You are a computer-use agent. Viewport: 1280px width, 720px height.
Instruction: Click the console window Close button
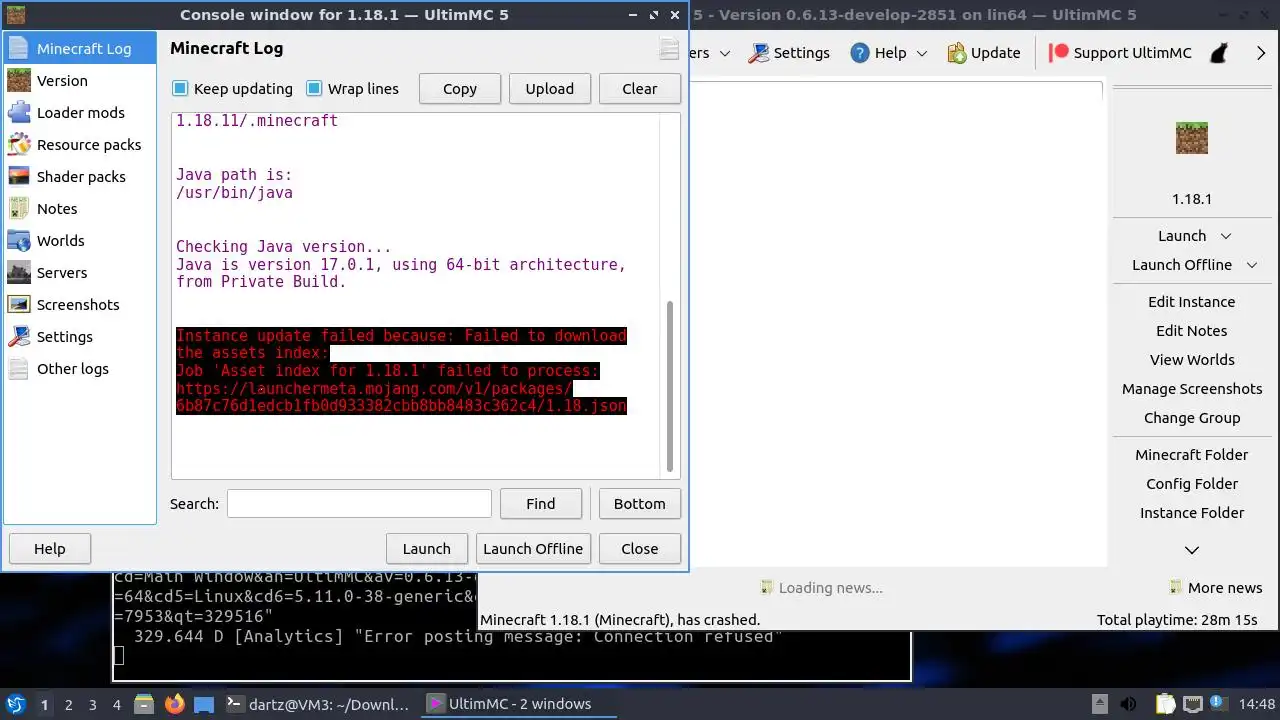[x=640, y=548]
